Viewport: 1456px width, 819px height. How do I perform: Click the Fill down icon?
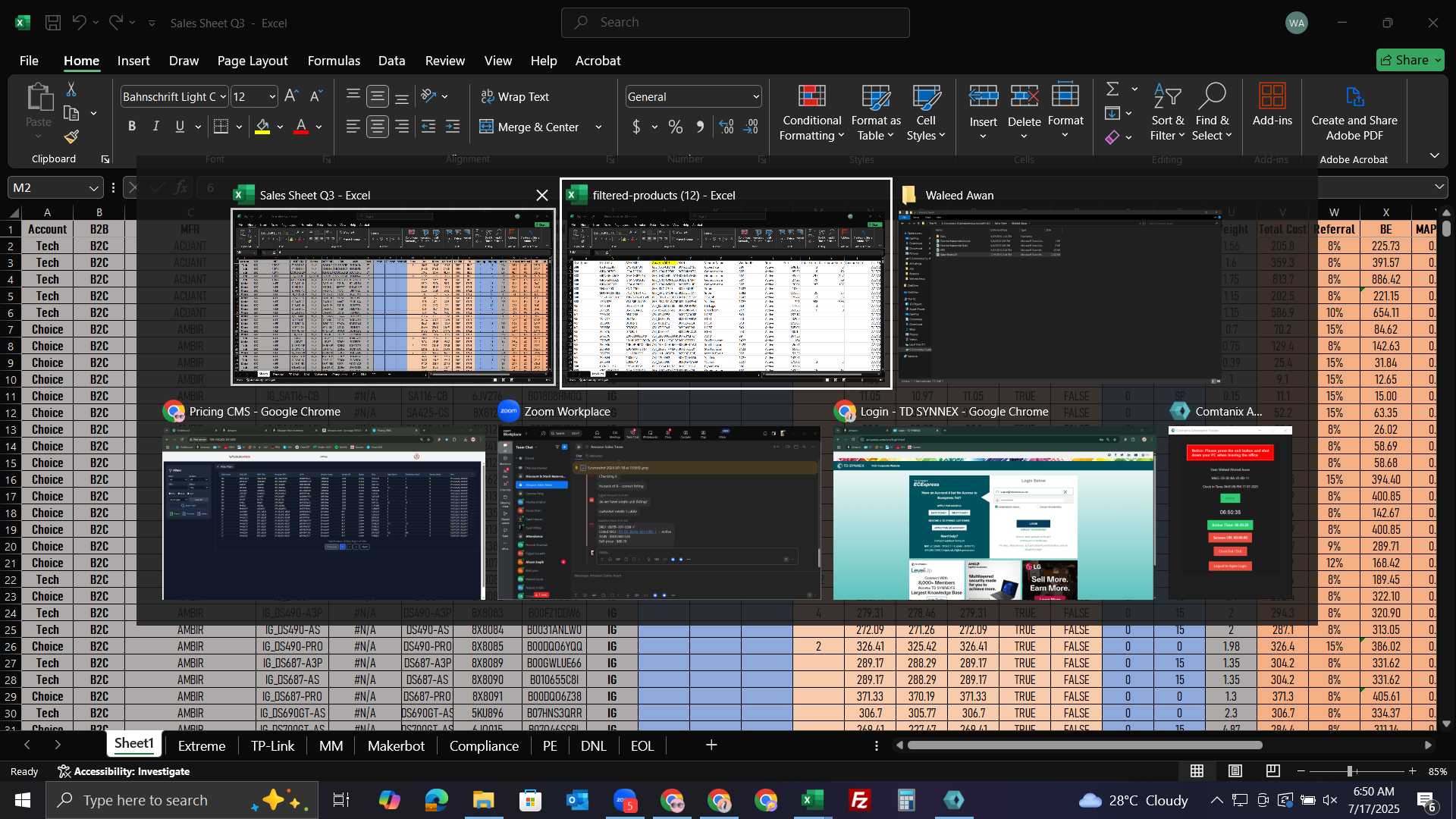[x=1112, y=113]
